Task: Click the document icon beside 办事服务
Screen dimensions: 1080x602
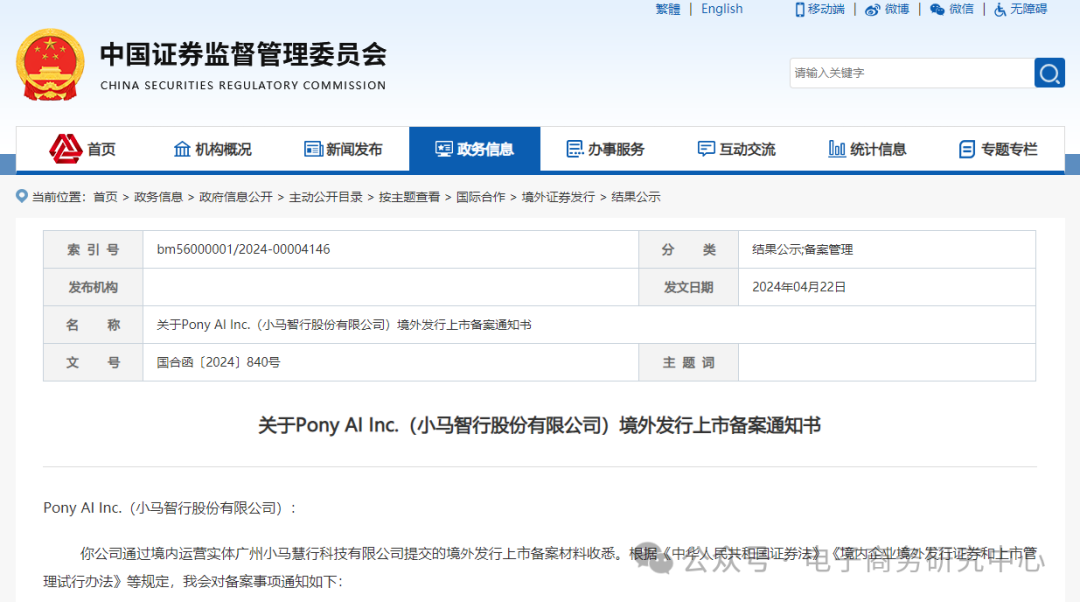Action: (573, 148)
